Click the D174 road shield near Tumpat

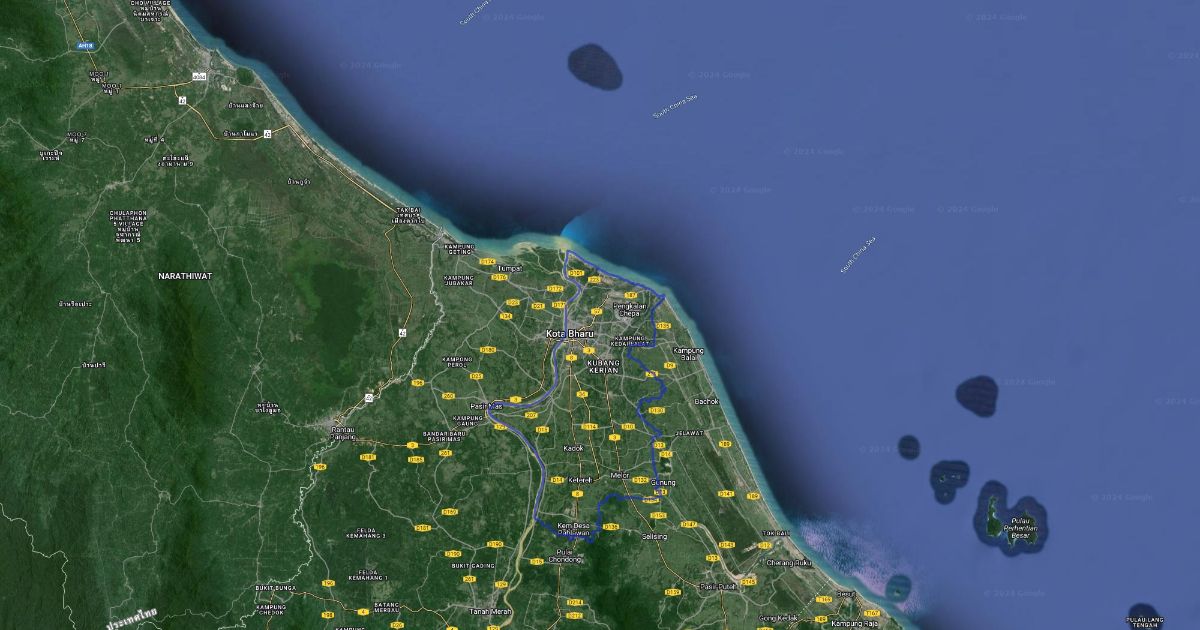click(x=487, y=261)
